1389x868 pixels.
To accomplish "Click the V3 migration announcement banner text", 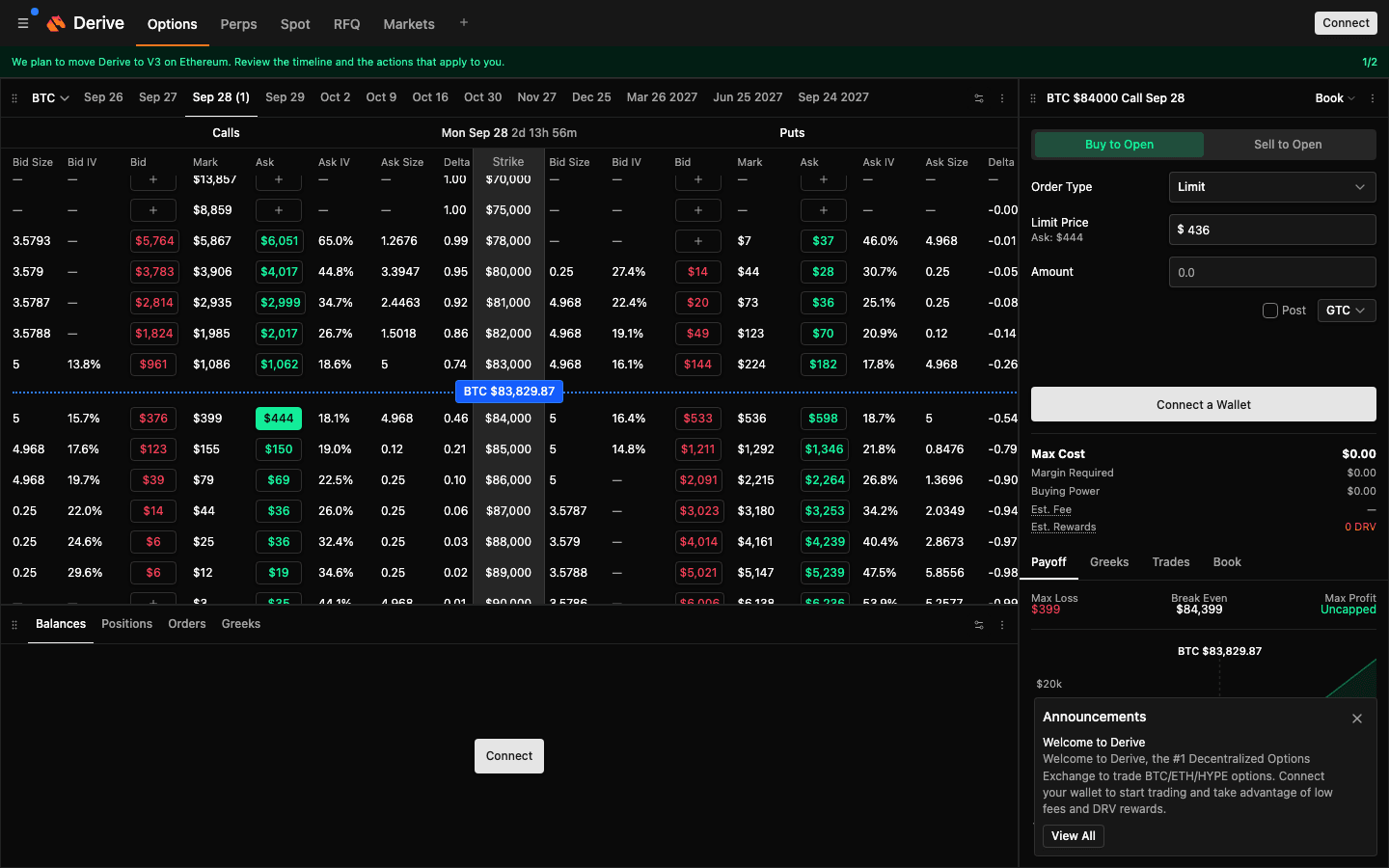I will pos(258,62).
